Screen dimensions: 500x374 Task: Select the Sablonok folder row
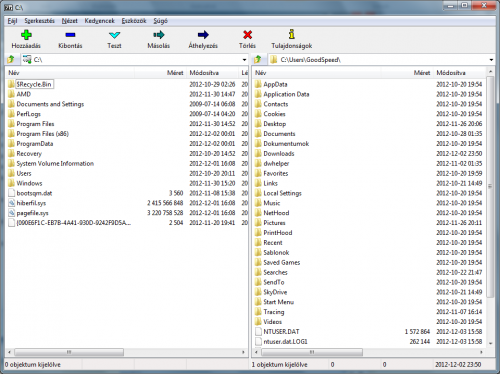pos(370,252)
